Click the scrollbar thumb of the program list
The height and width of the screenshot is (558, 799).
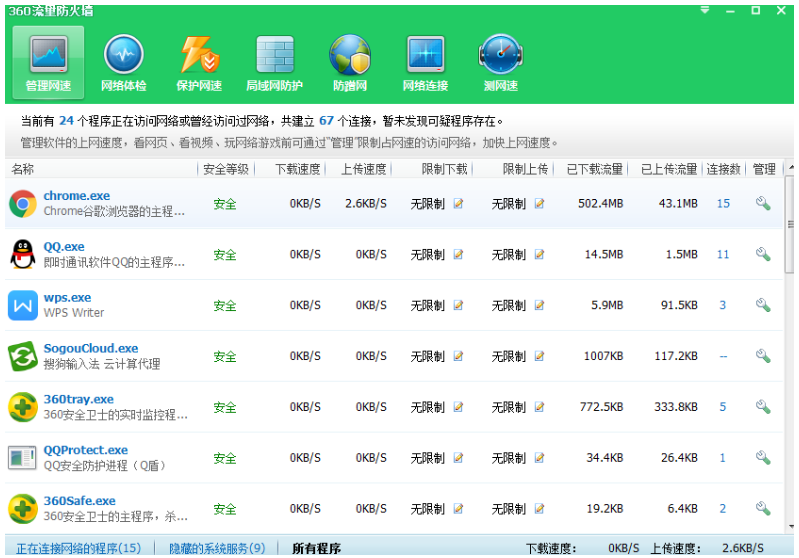click(x=790, y=225)
